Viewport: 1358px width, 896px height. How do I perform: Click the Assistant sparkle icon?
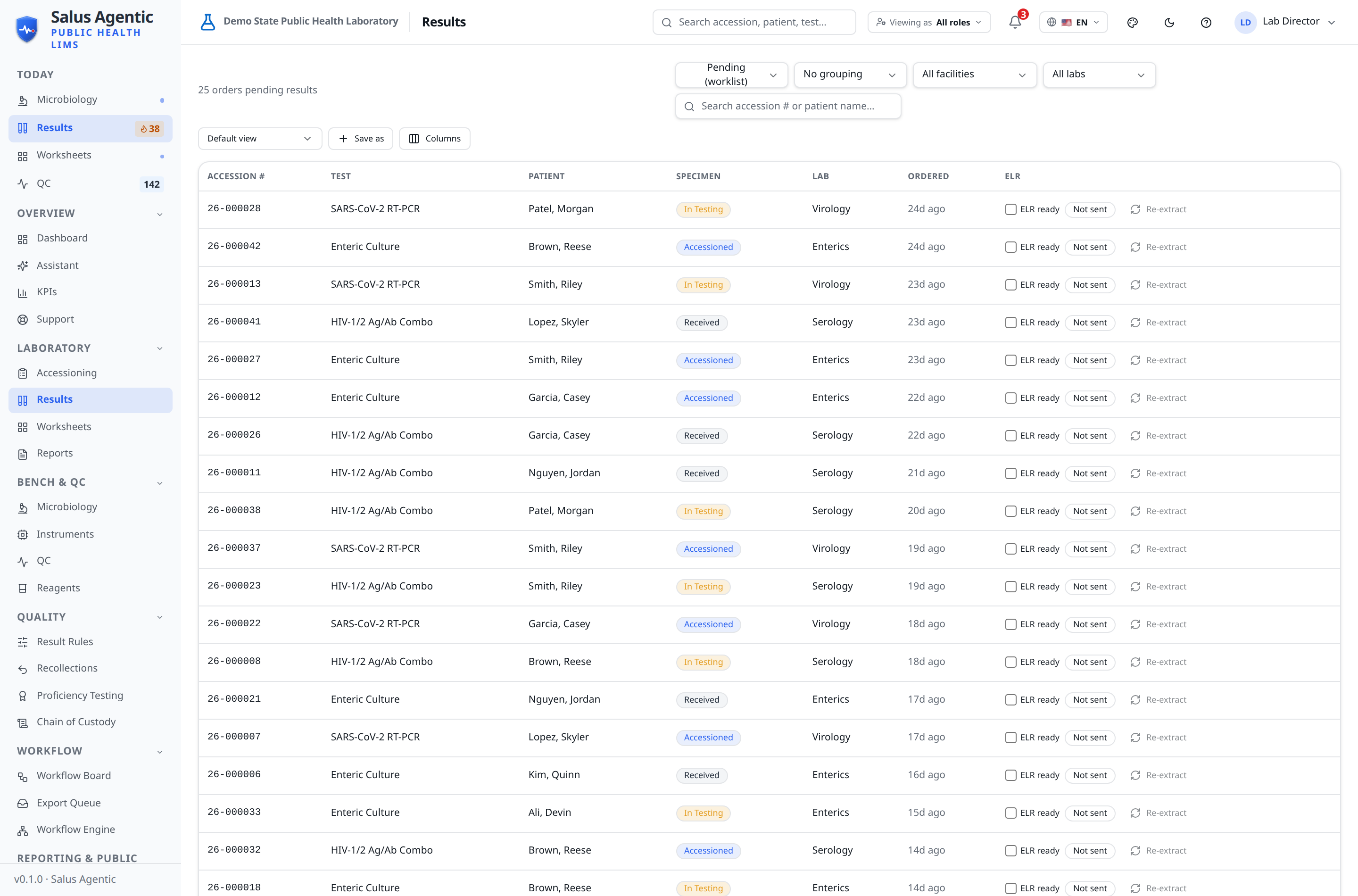(22, 265)
